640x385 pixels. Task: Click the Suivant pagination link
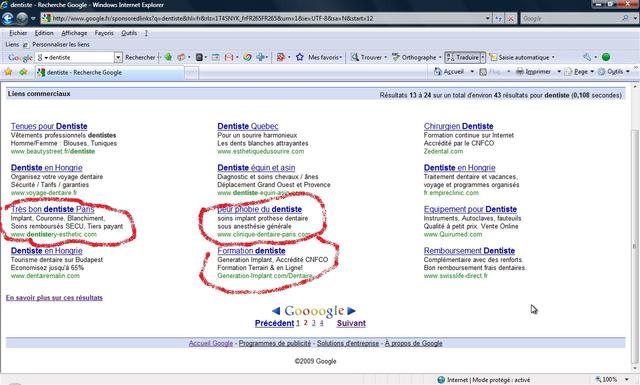(351, 323)
